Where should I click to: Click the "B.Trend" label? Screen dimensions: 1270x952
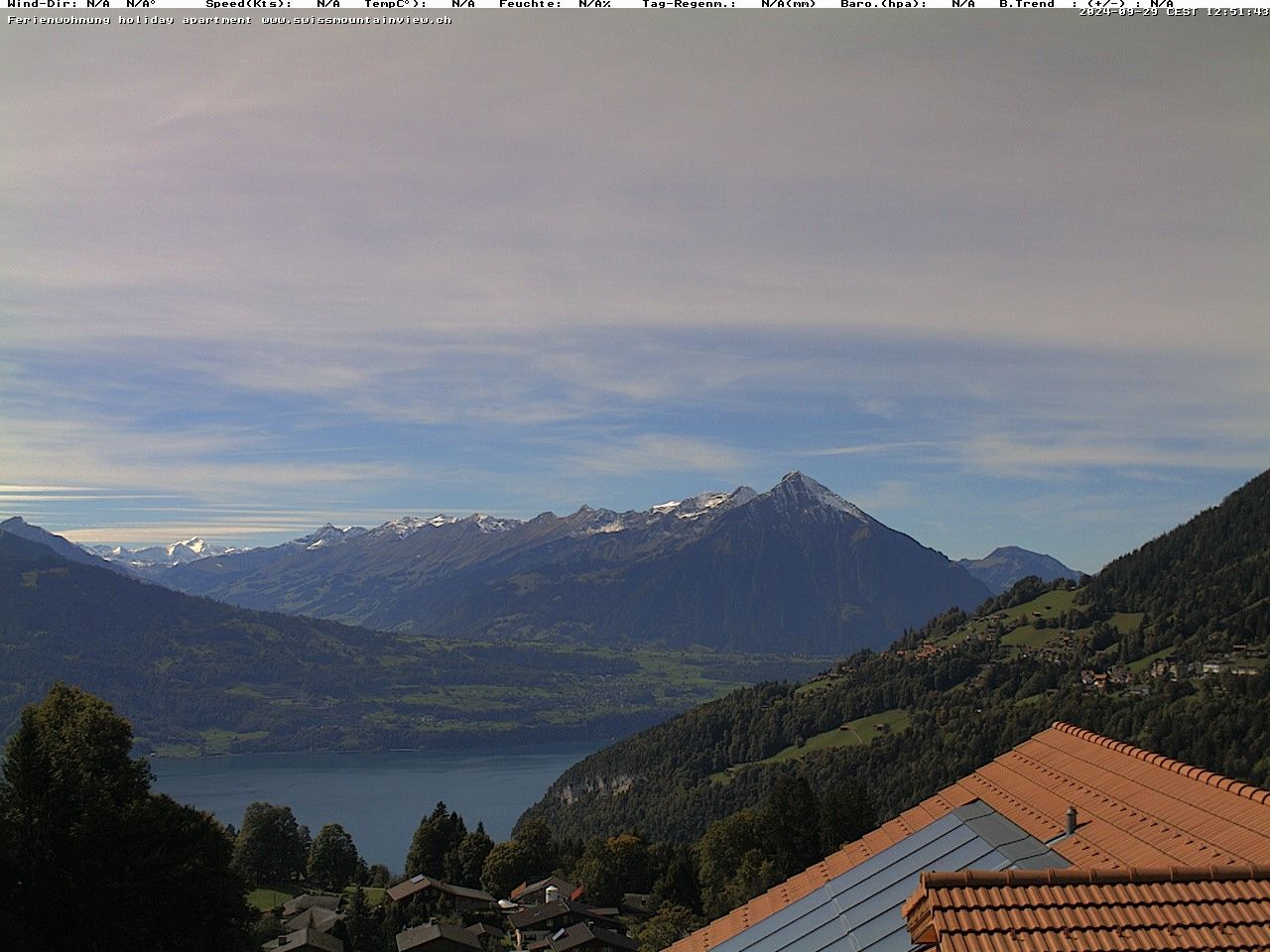[x=1027, y=4]
